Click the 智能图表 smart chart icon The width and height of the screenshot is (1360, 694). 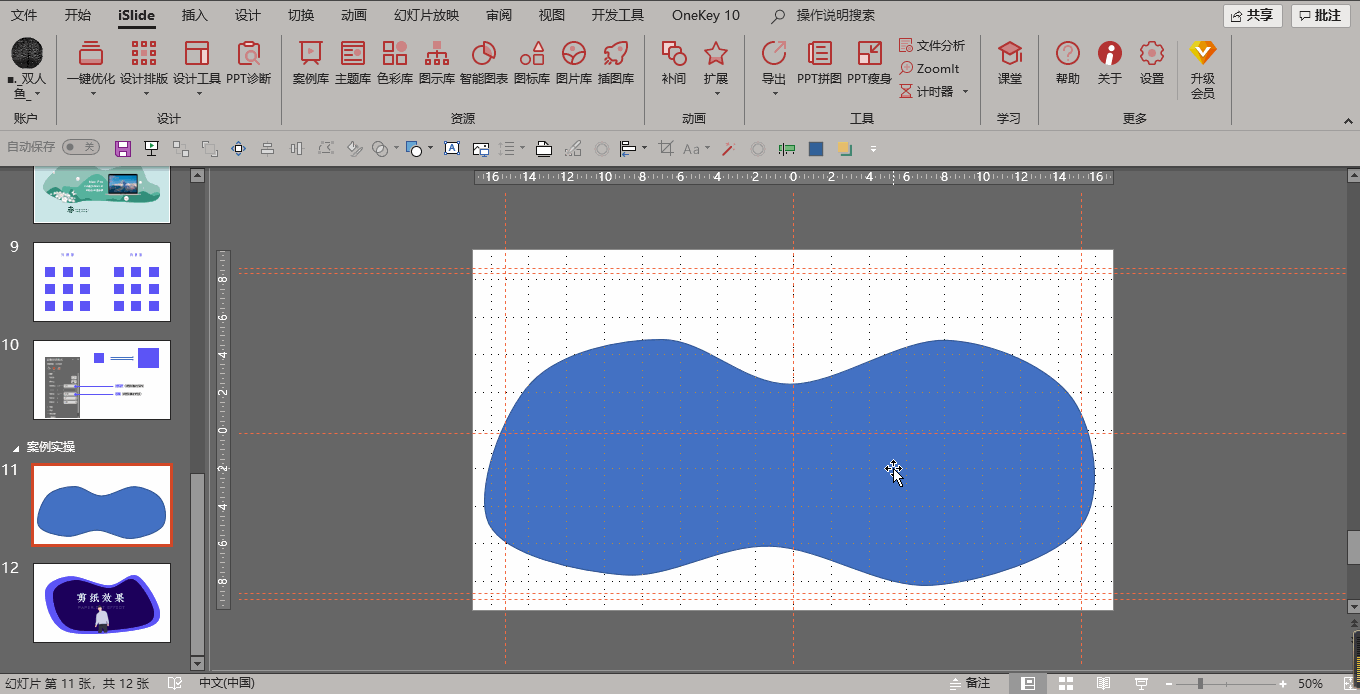pos(483,62)
